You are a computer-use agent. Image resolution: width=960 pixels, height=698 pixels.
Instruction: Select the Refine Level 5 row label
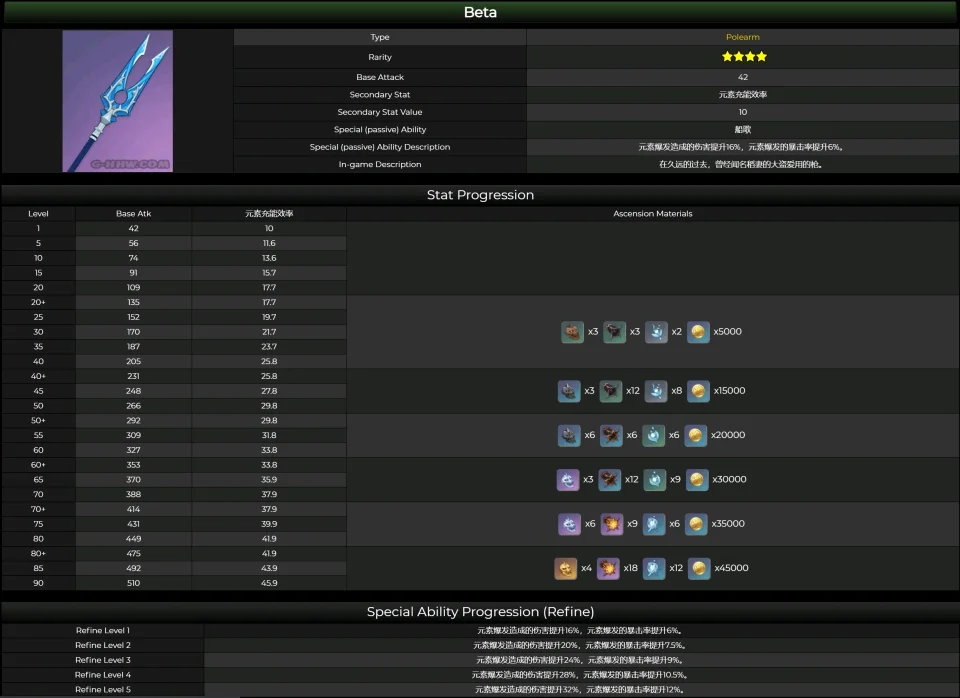coord(102,689)
